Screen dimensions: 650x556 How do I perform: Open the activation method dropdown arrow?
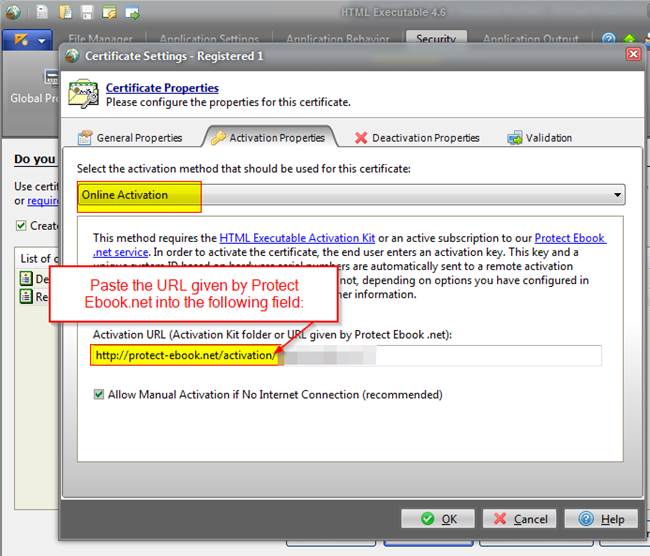tap(617, 195)
